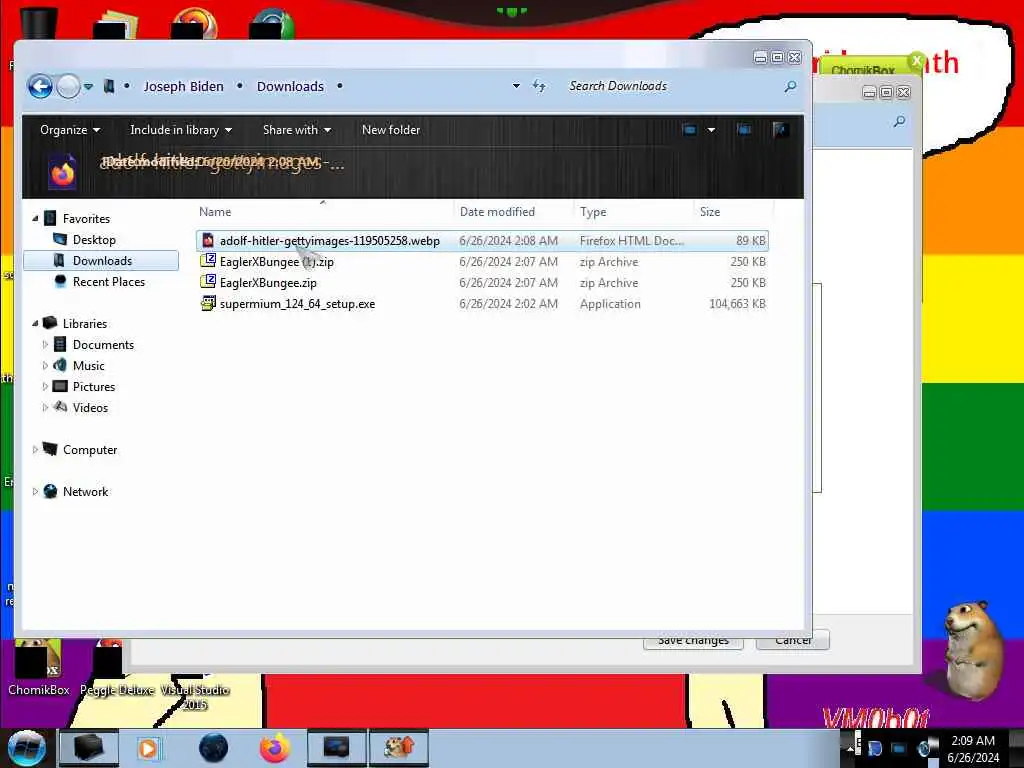Change your view using the view icon
The image size is (1024, 768).
point(690,130)
